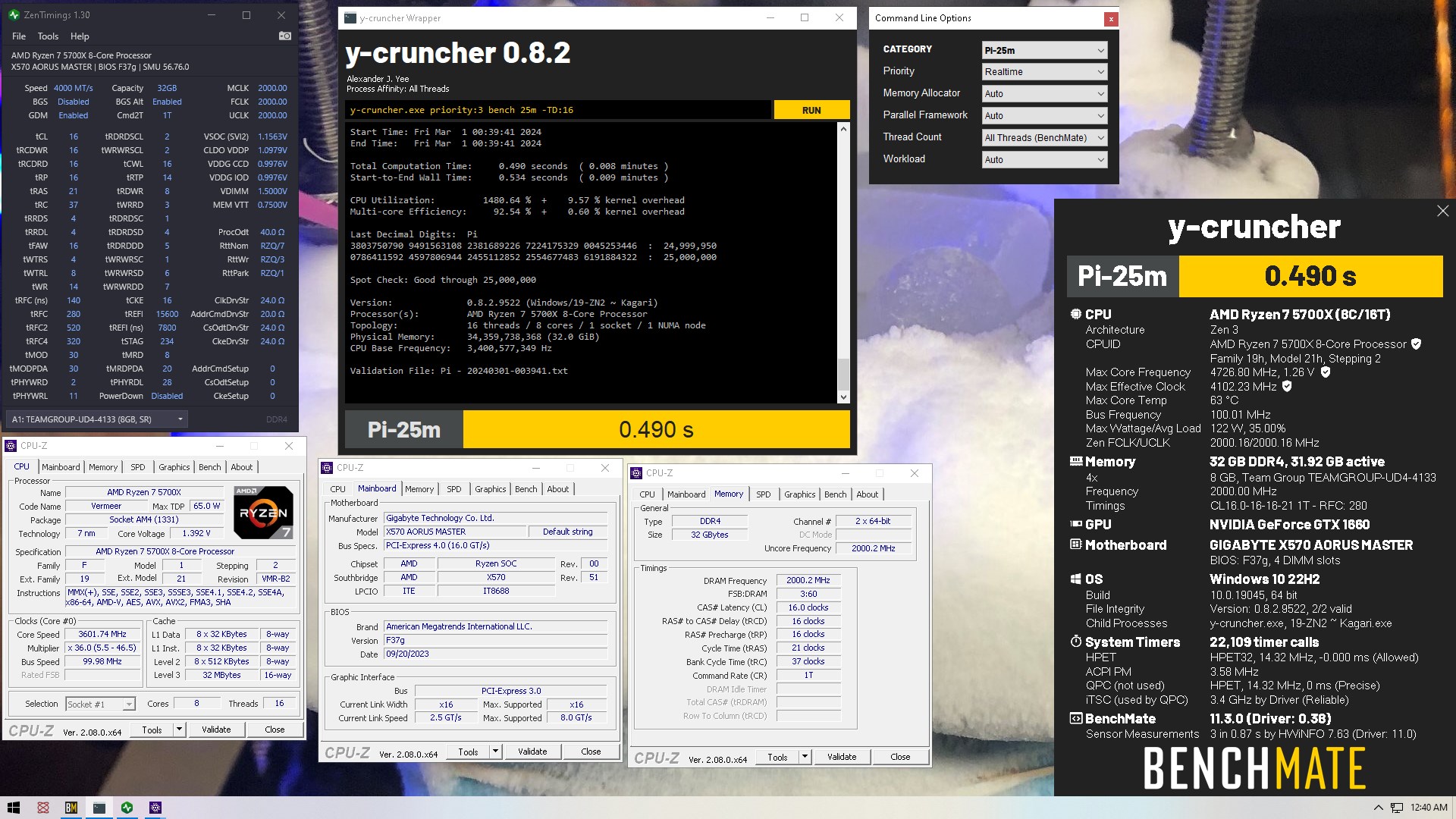Screen dimensions: 1456x819
Task: Click CPU-Z Memory window title icon
Action: coord(635,473)
